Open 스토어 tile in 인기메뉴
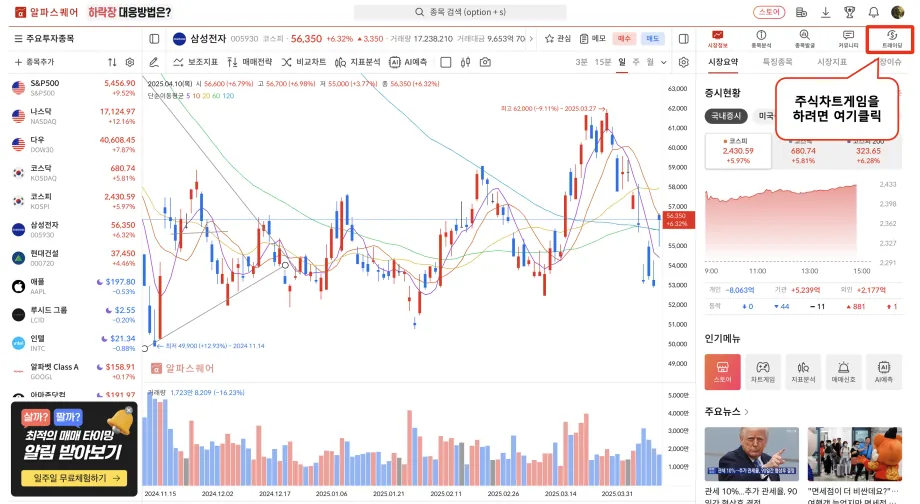Screen dimensions: 920x504 pos(722,372)
